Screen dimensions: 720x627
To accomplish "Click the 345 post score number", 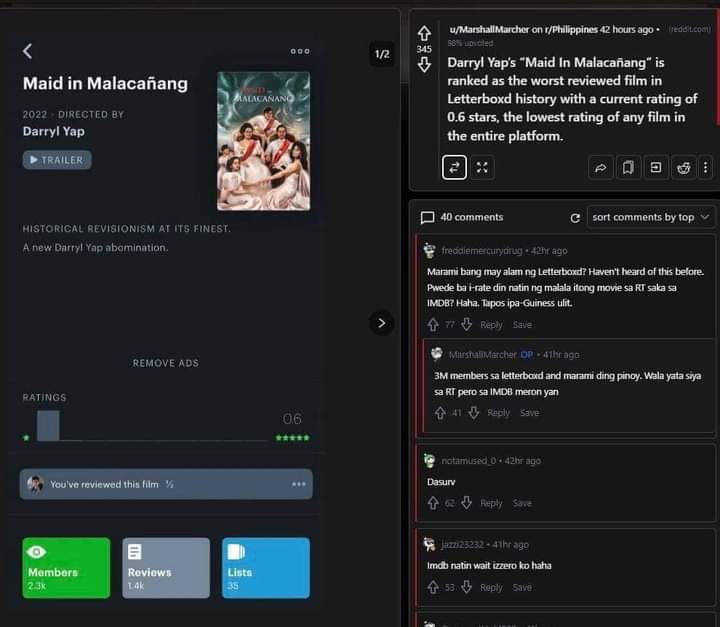I will pyautogui.click(x=424, y=49).
